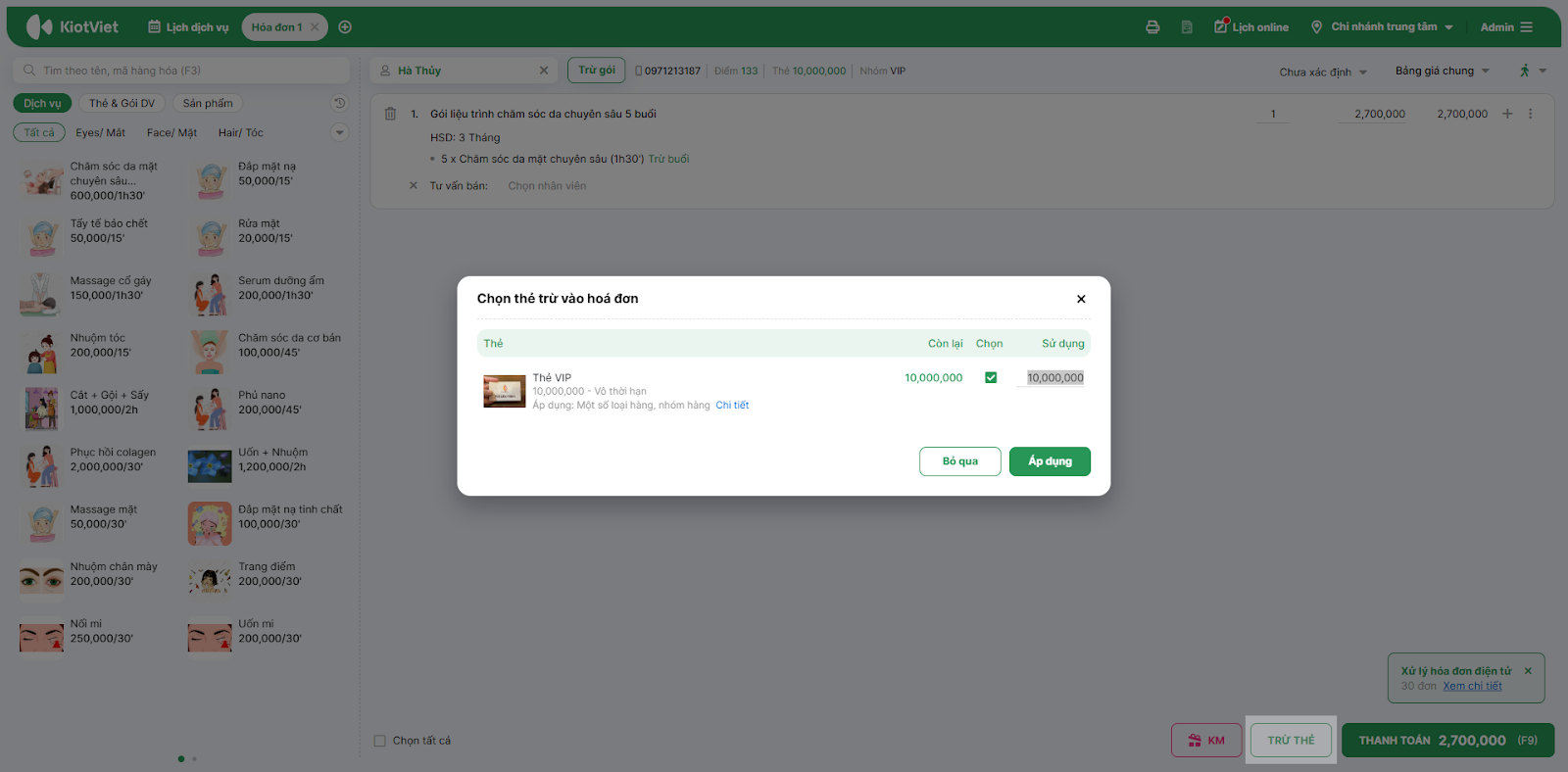Click the Bỏ qua button
The width and height of the screenshot is (1568, 772).
tap(960, 461)
